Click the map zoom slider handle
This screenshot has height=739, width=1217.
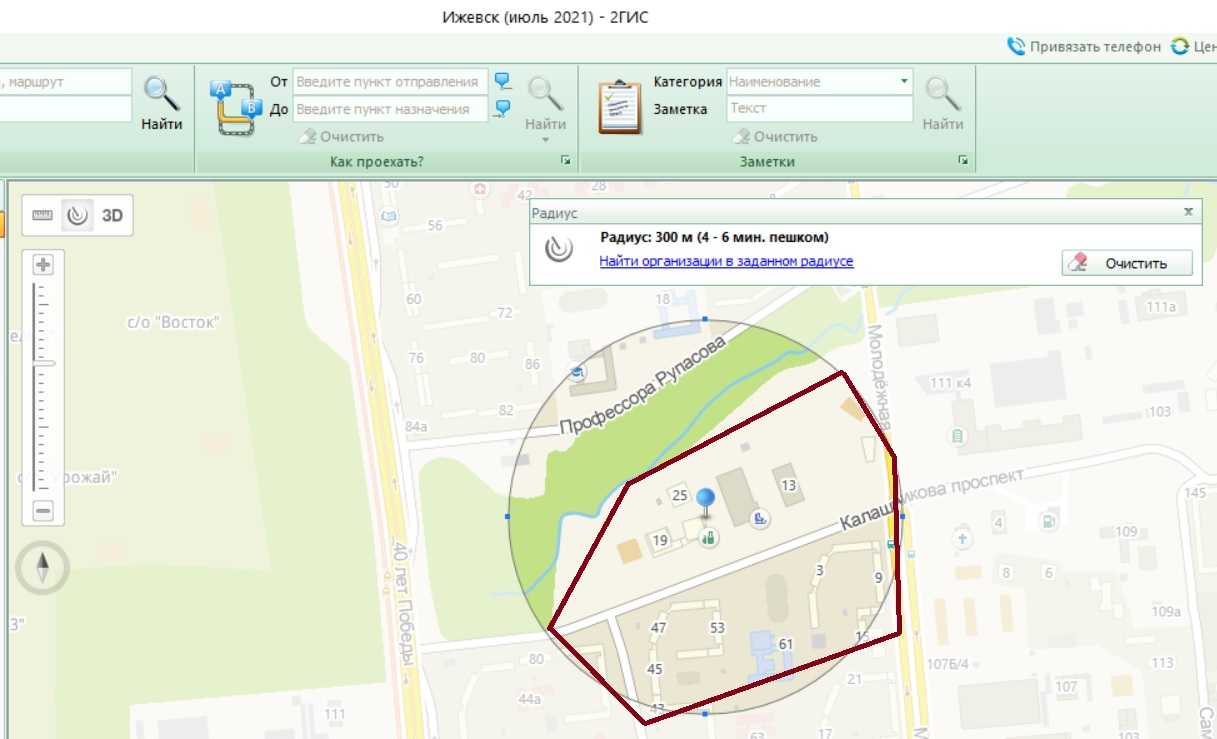tap(43, 364)
